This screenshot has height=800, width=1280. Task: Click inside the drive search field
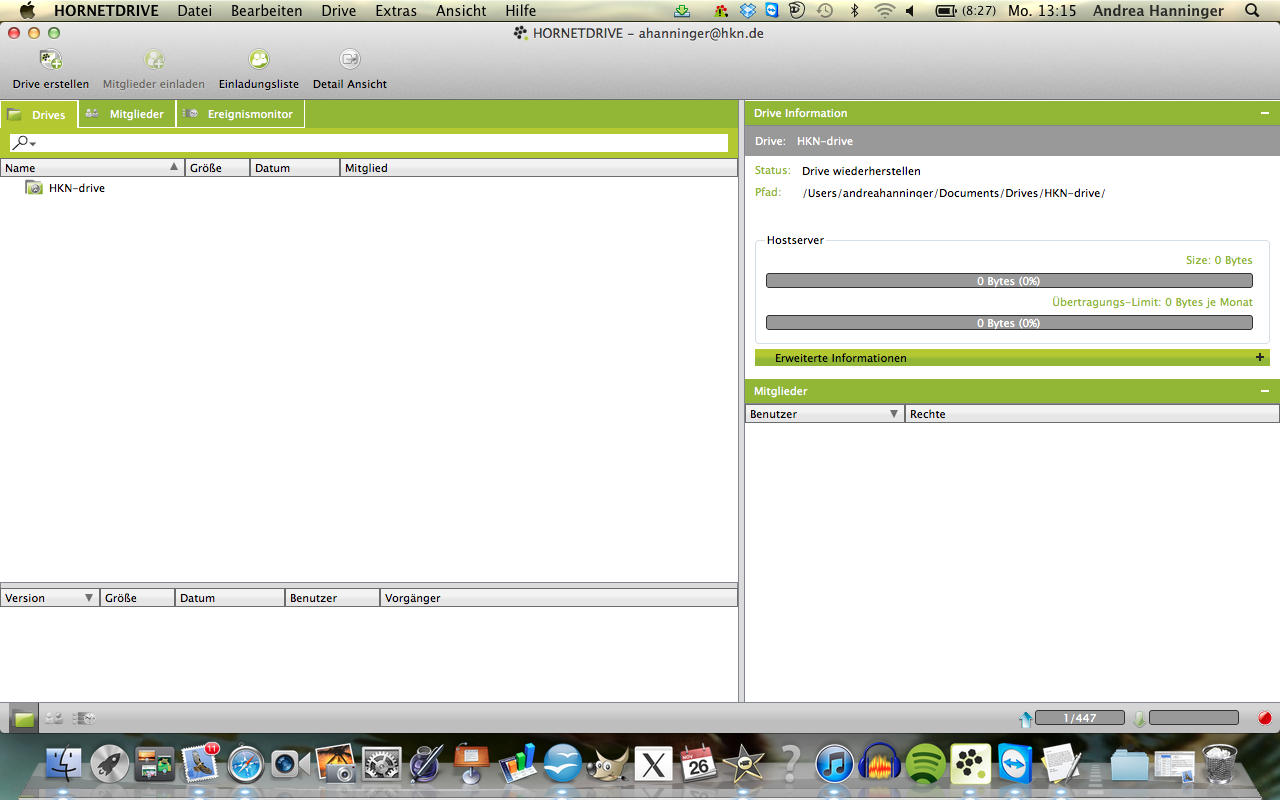point(380,144)
